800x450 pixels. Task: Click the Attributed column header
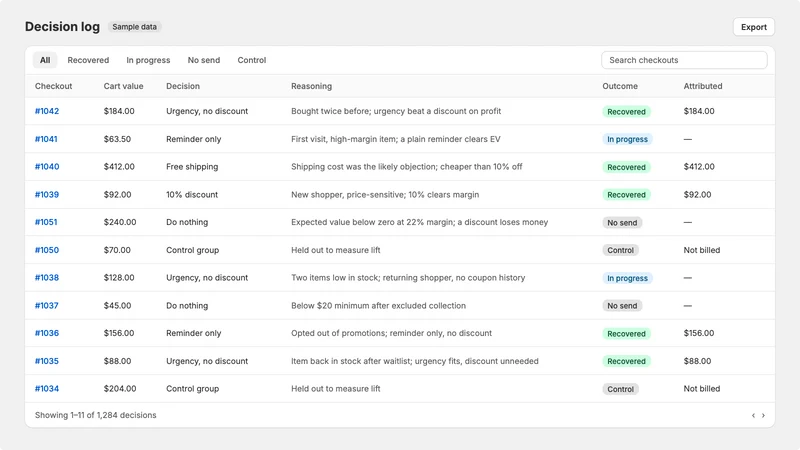click(703, 86)
